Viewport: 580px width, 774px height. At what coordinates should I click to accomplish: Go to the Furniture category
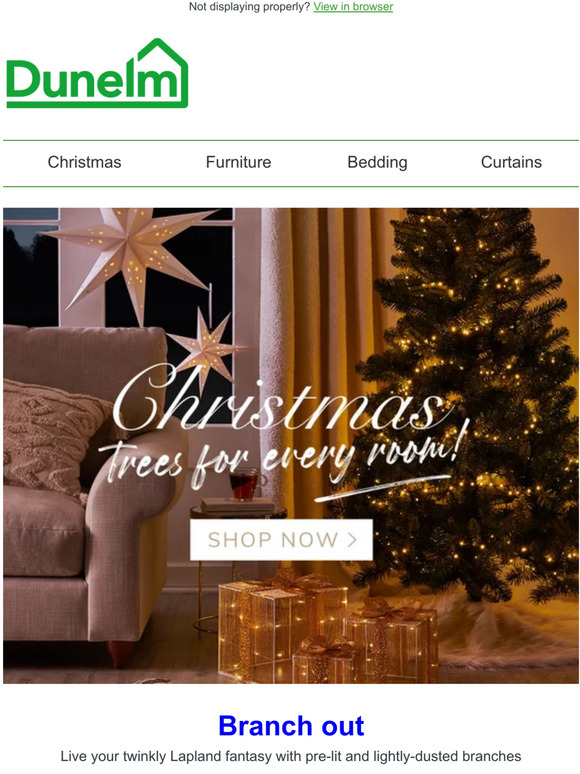point(238,162)
